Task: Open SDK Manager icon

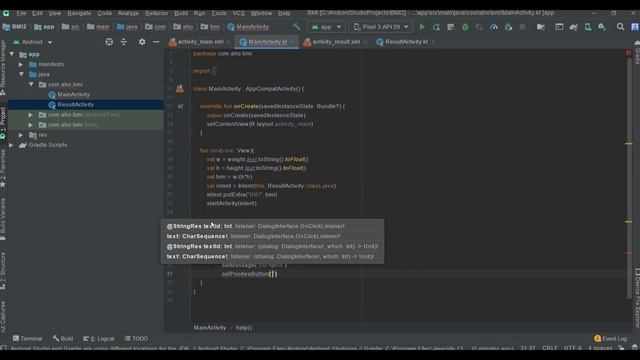Action: 602,27
